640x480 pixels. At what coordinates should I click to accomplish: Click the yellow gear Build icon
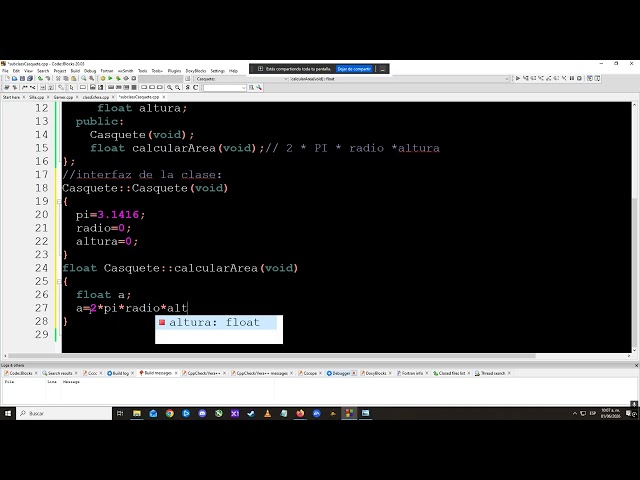[103, 78]
